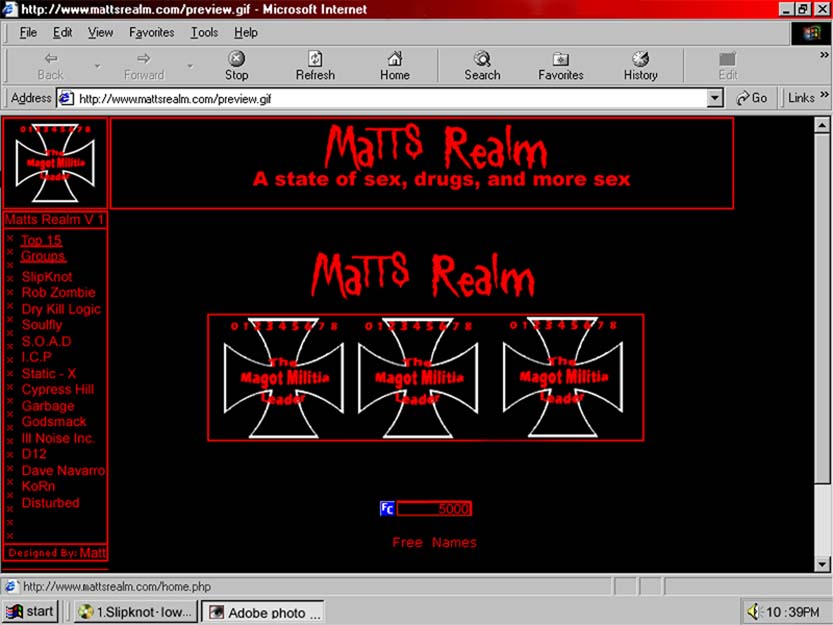Click the system tray clock

click(x=792, y=612)
